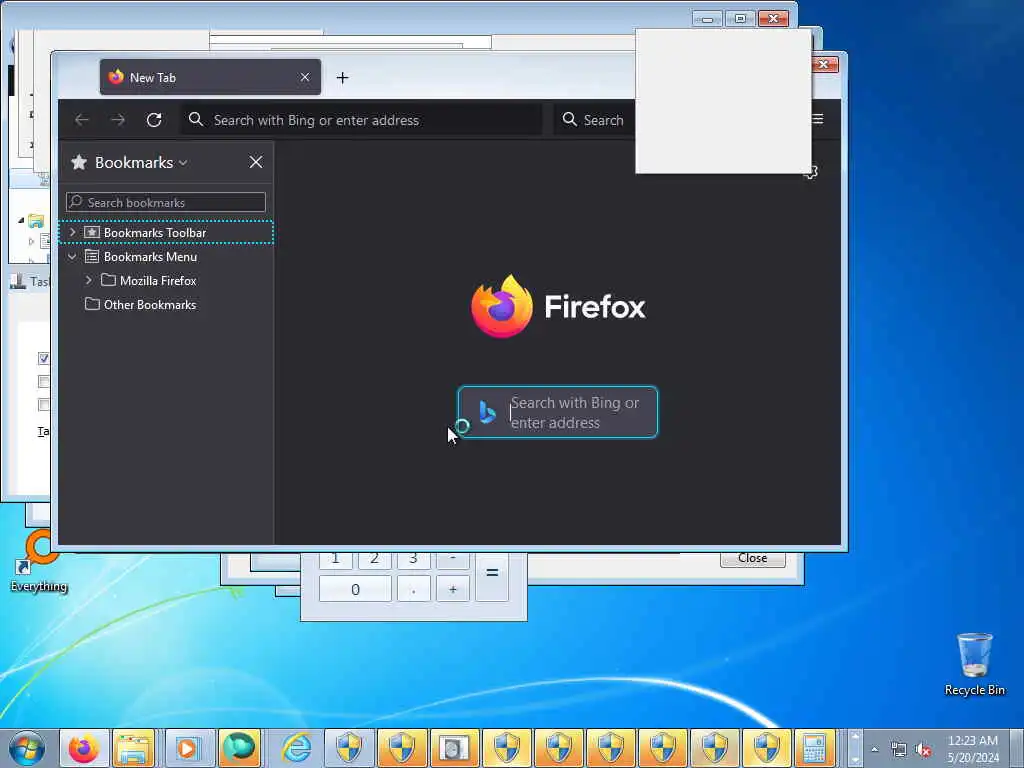Click the 2 button on Calculator
This screenshot has width=1024, height=768.
(374, 559)
